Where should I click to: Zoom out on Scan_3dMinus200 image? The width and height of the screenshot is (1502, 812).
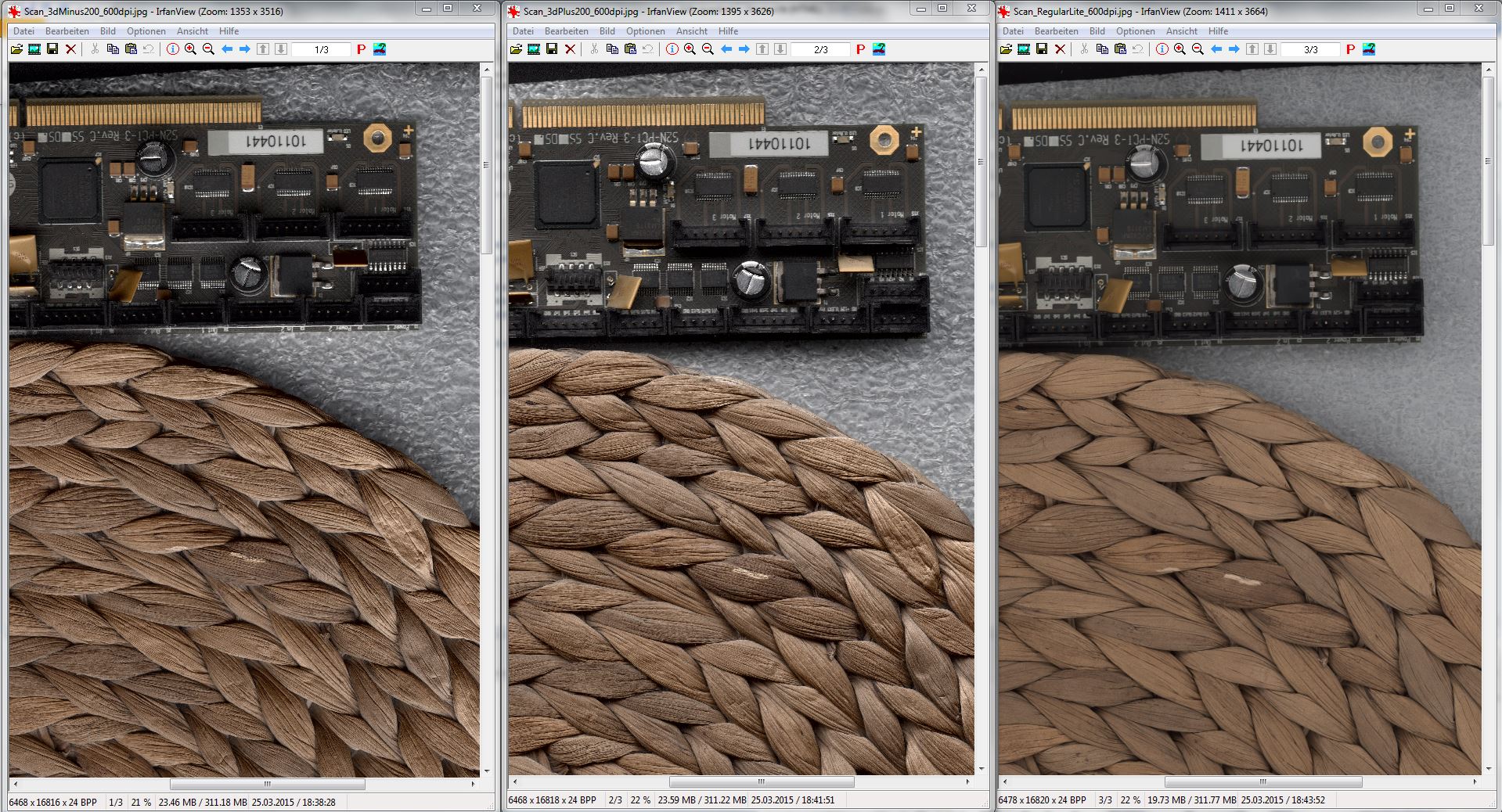pyautogui.click(x=208, y=49)
